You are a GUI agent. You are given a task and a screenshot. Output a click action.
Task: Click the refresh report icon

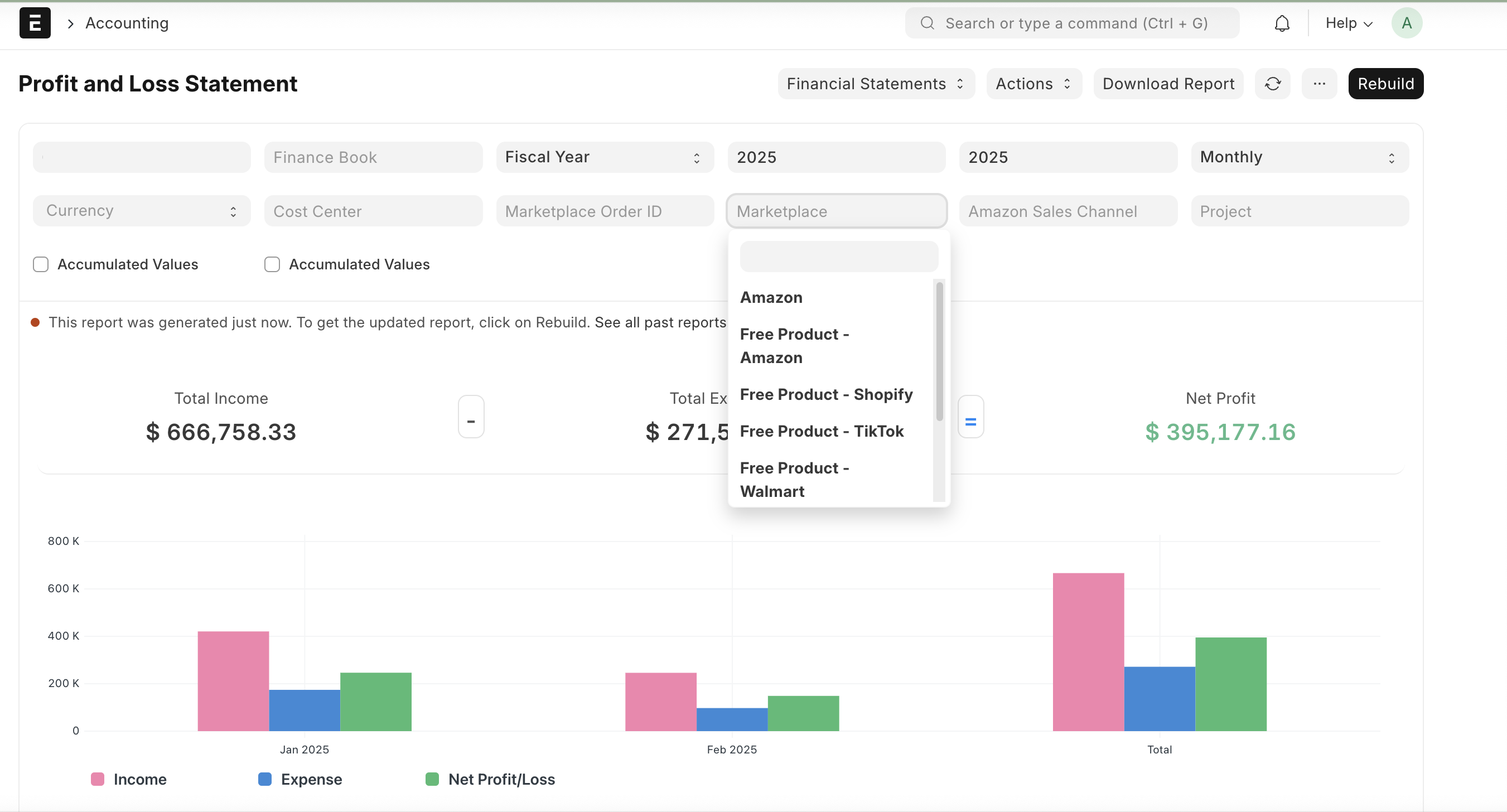point(1272,84)
